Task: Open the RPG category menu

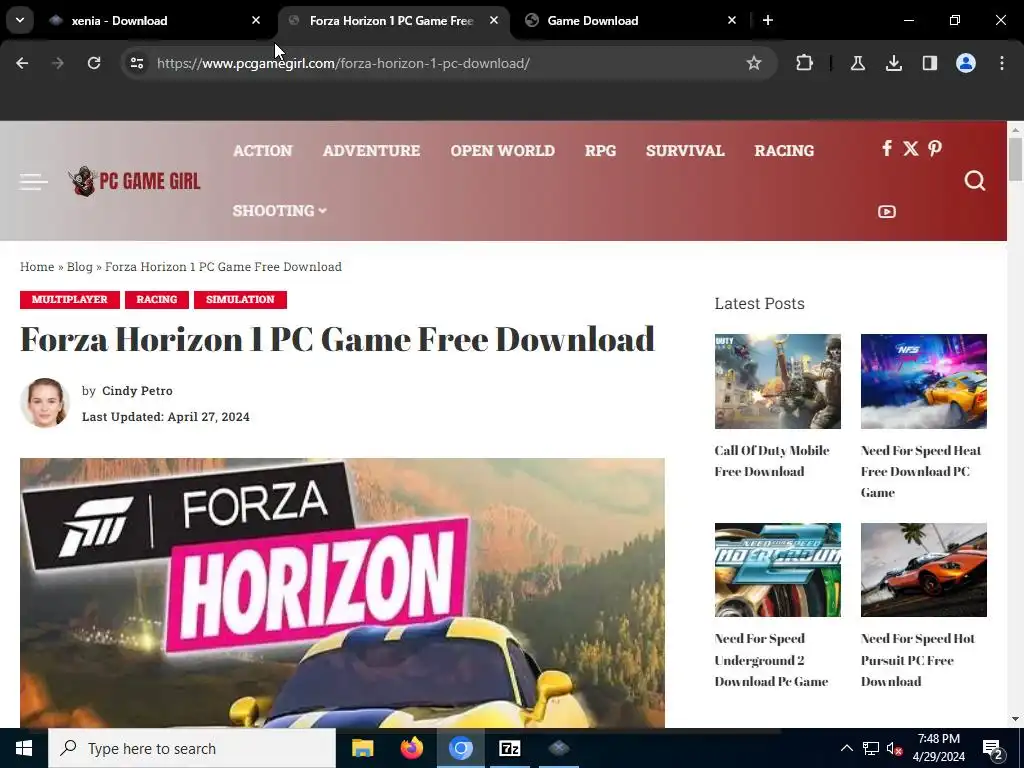Action: click(x=600, y=150)
